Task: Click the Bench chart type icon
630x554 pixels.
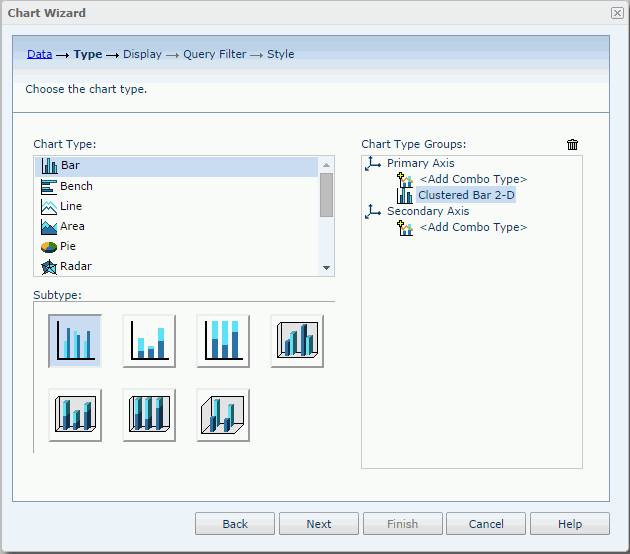Action: pyautogui.click(x=49, y=187)
